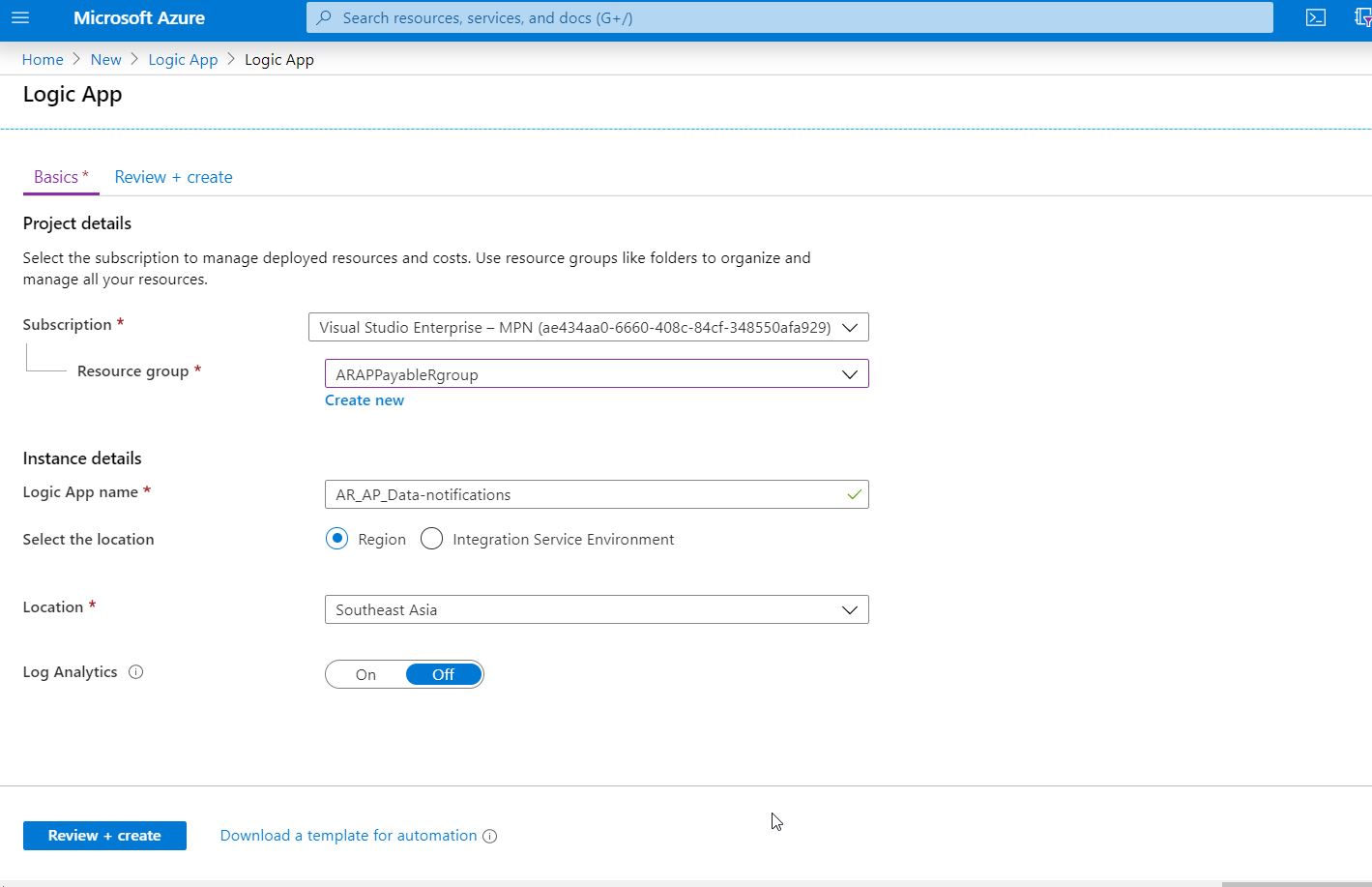This screenshot has height=887, width=1372.
Task: Click the Log Analytics label
Action: [70, 672]
